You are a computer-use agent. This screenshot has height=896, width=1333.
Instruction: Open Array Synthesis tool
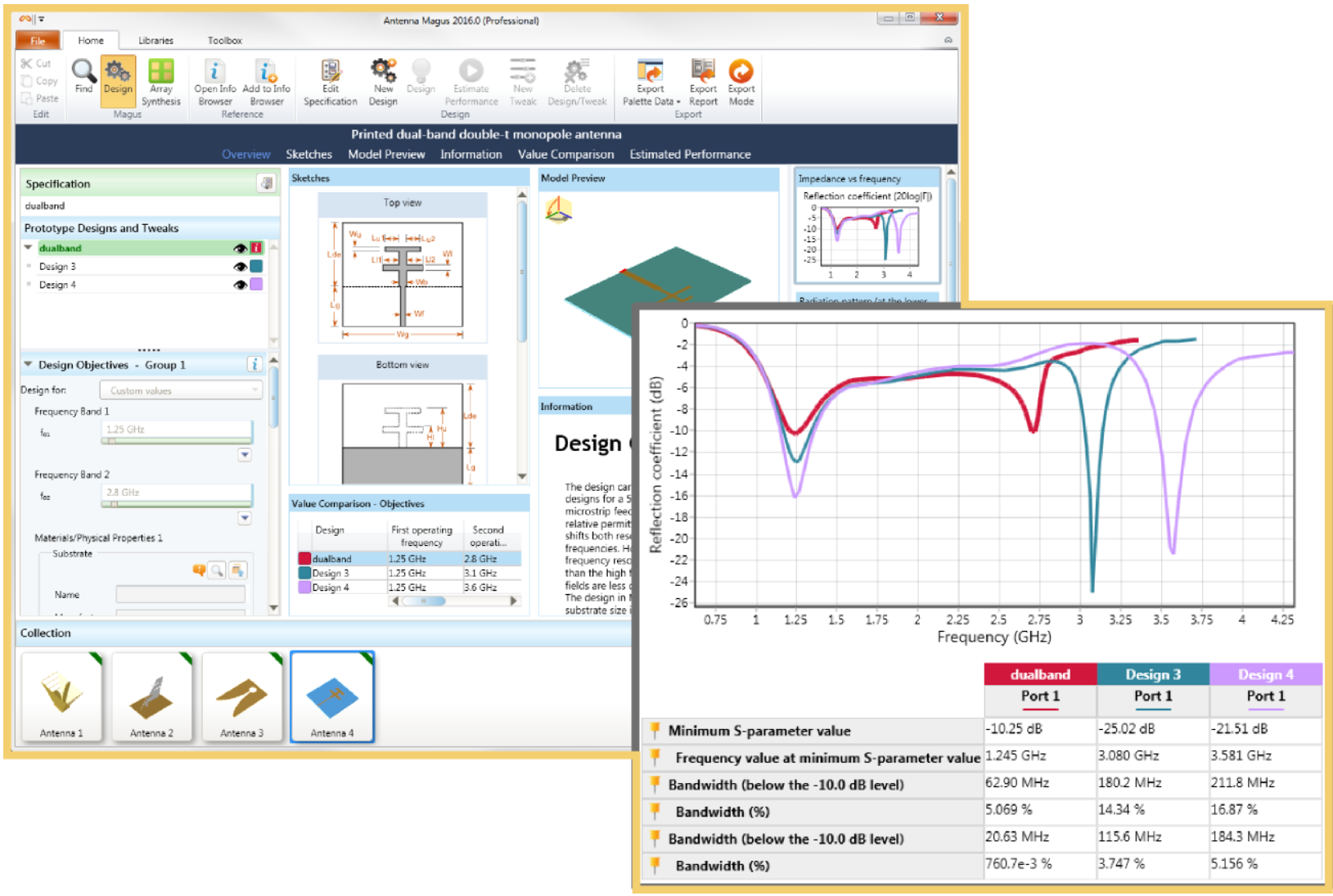tap(161, 82)
